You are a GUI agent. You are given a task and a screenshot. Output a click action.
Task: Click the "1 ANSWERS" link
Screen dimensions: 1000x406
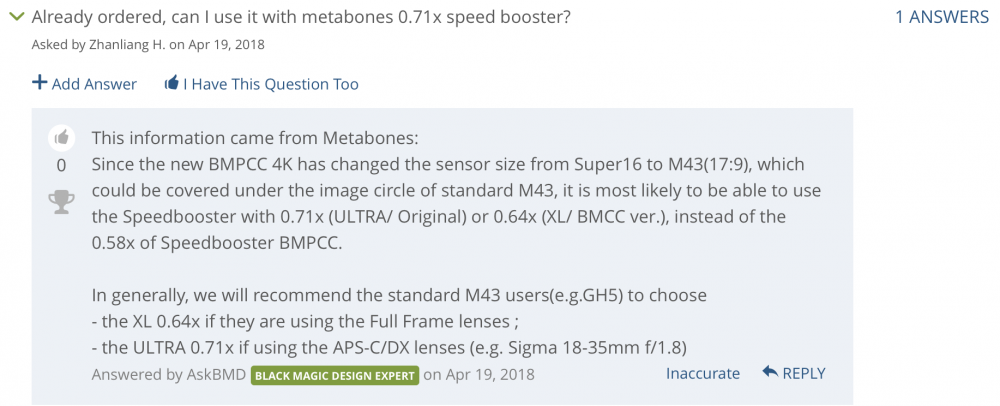coord(941,18)
